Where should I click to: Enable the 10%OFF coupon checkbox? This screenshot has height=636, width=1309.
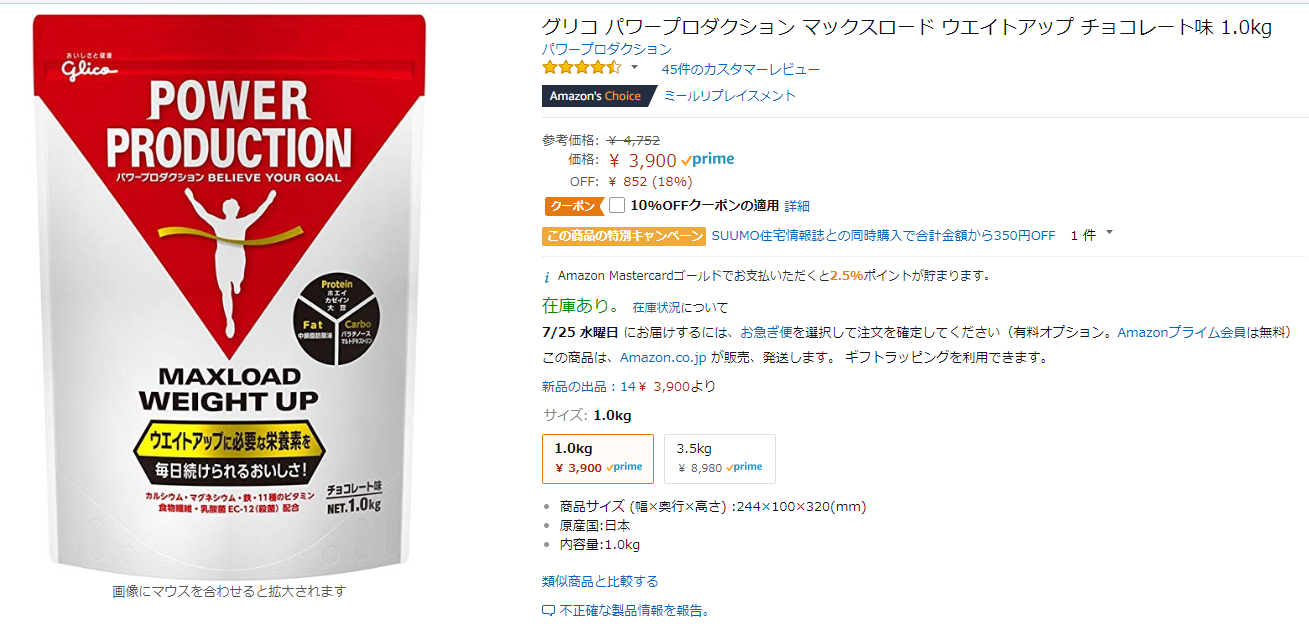[x=617, y=205]
